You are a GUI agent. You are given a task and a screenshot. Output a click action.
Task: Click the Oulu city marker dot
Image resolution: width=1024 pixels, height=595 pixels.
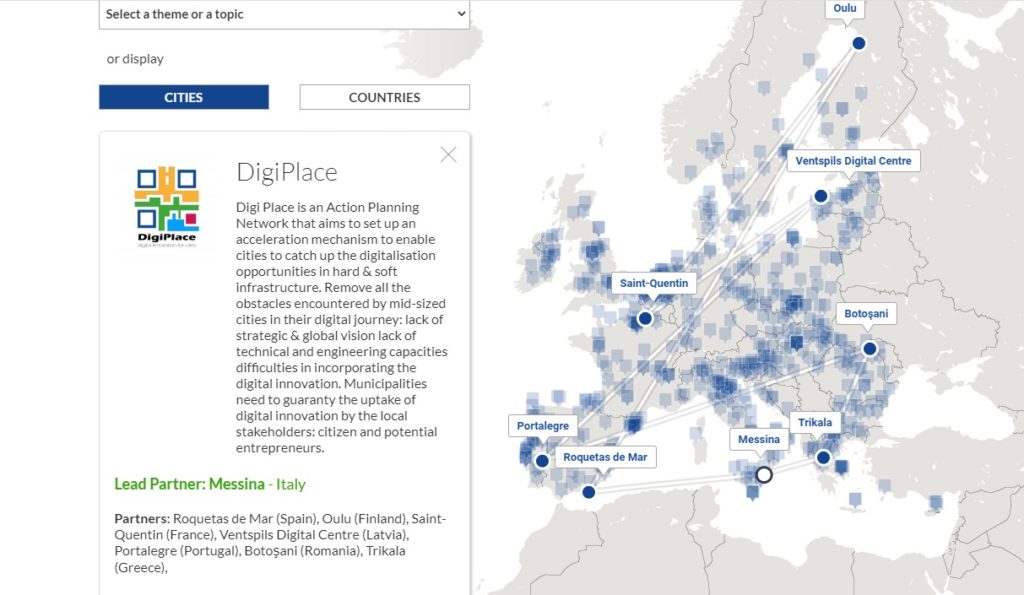pyautogui.click(x=859, y=43)
